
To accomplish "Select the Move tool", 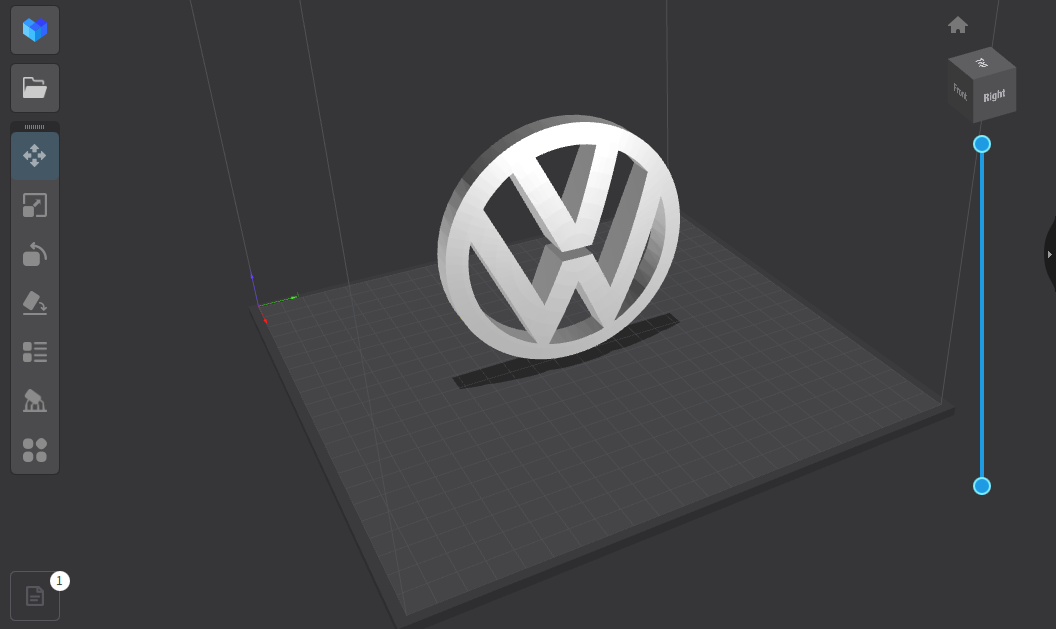I will point(35,156).
